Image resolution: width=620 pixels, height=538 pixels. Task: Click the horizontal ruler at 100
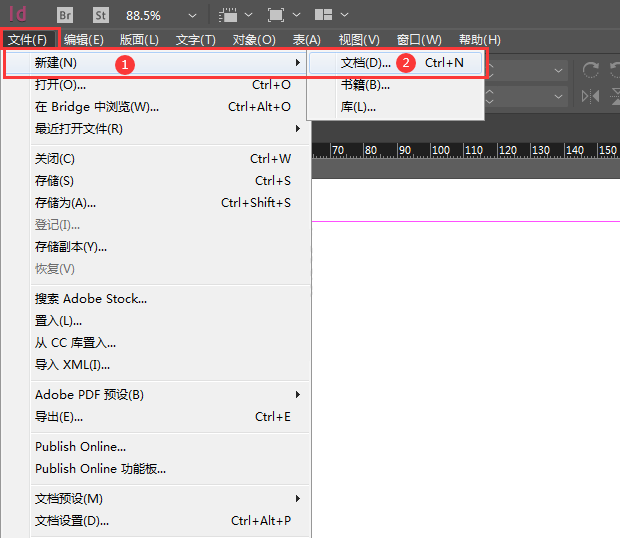pos(440,151)
